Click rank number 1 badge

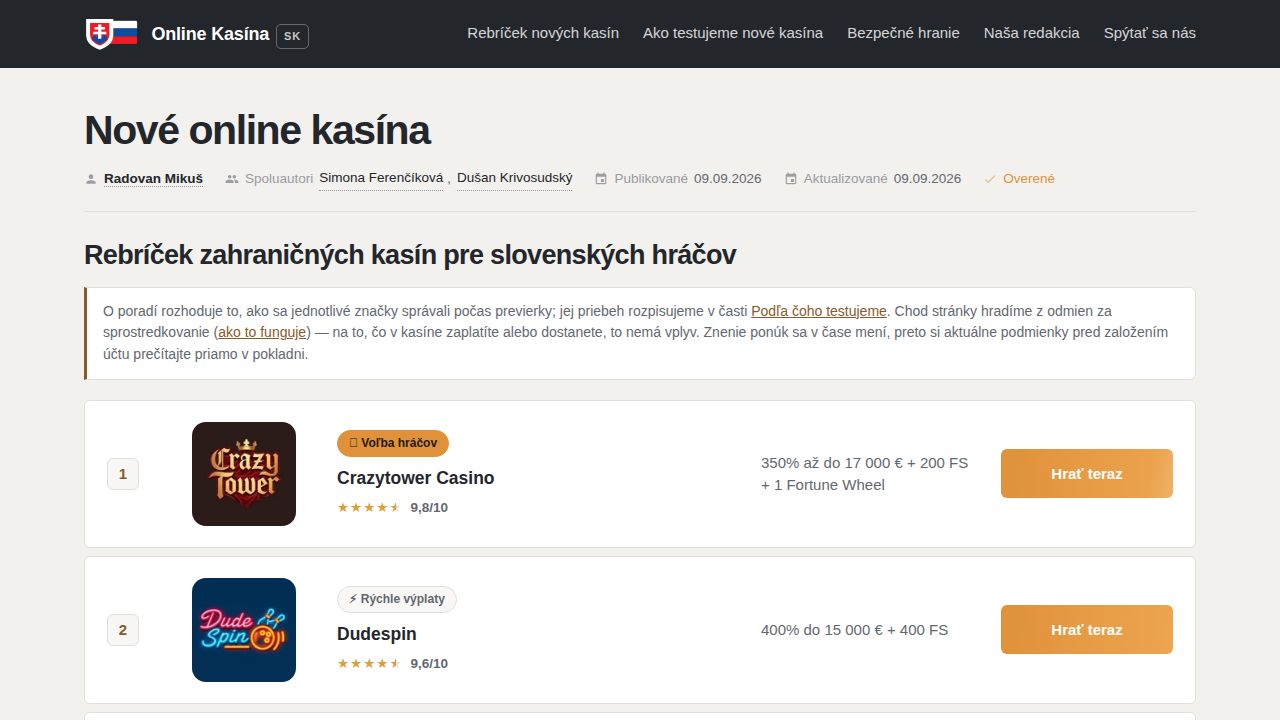click(123, 474)
